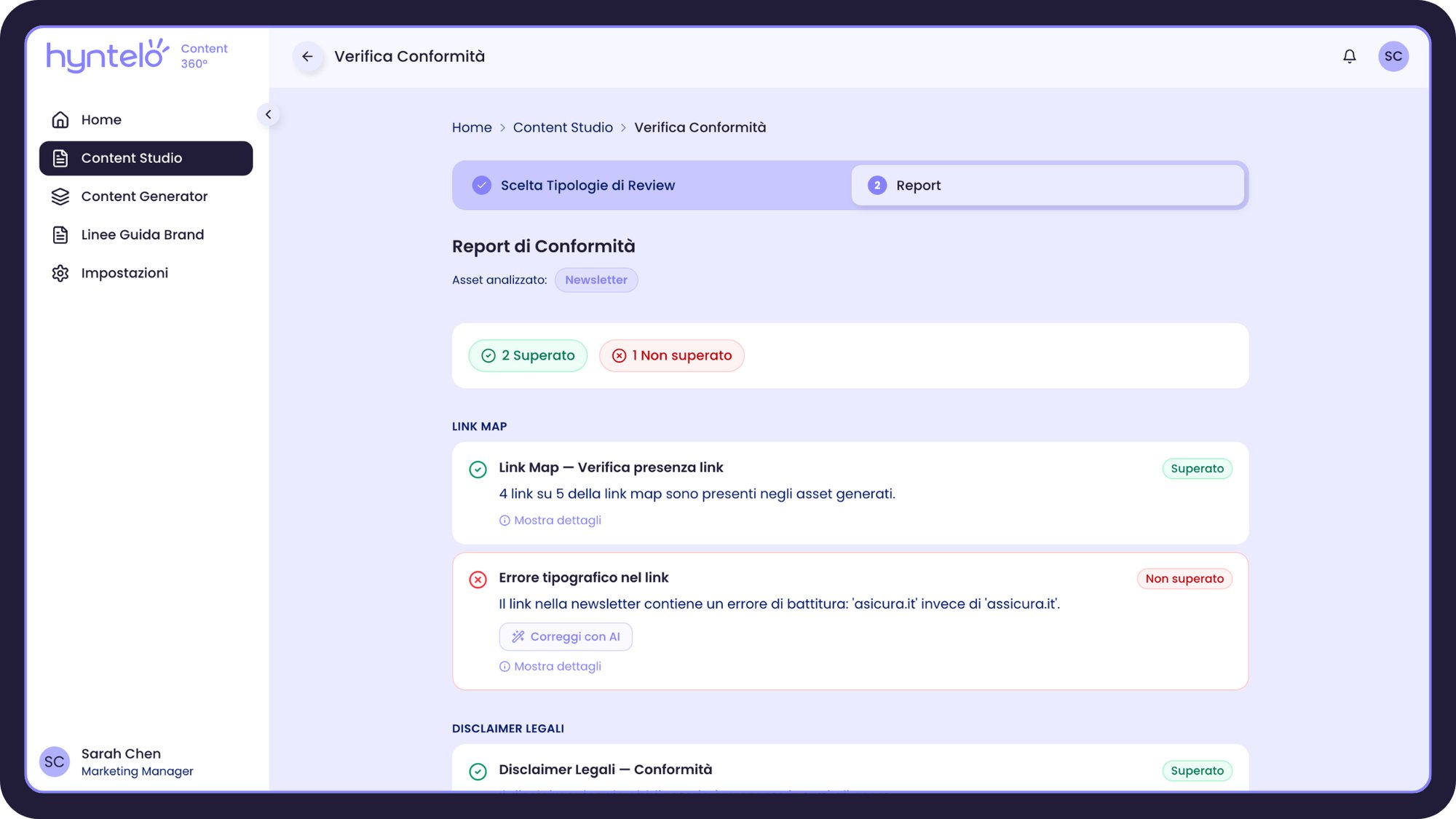Expand Mostra dettagli under Errore tipografico card
The width and height of the screenshot is (1456, 819).
(x=550, y=667)
